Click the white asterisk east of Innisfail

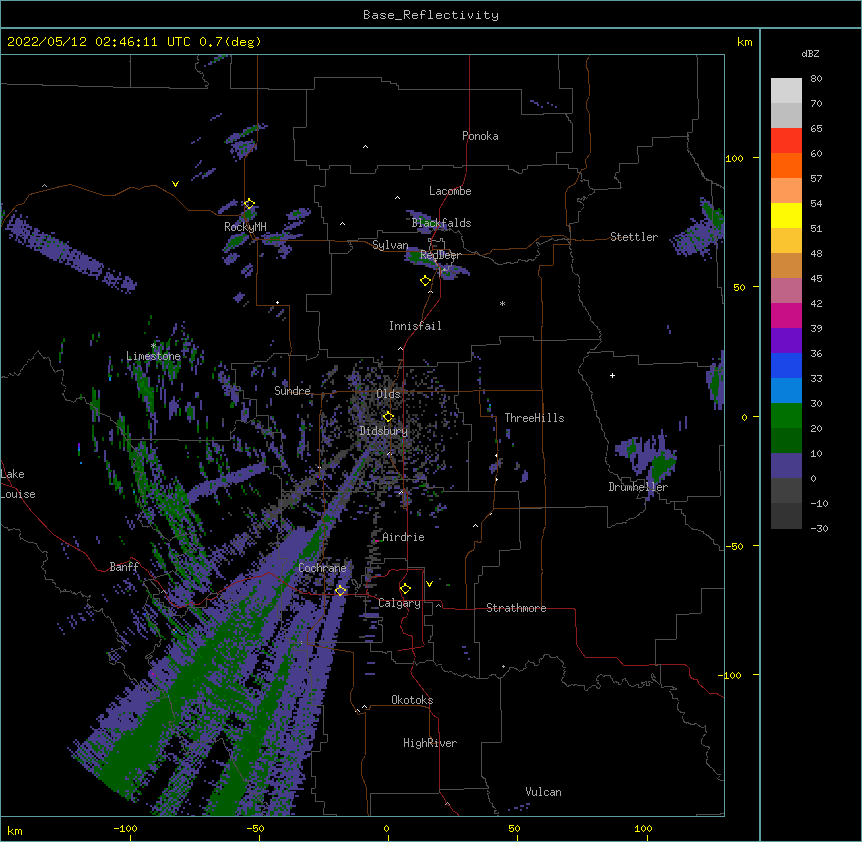coord(502,303)
